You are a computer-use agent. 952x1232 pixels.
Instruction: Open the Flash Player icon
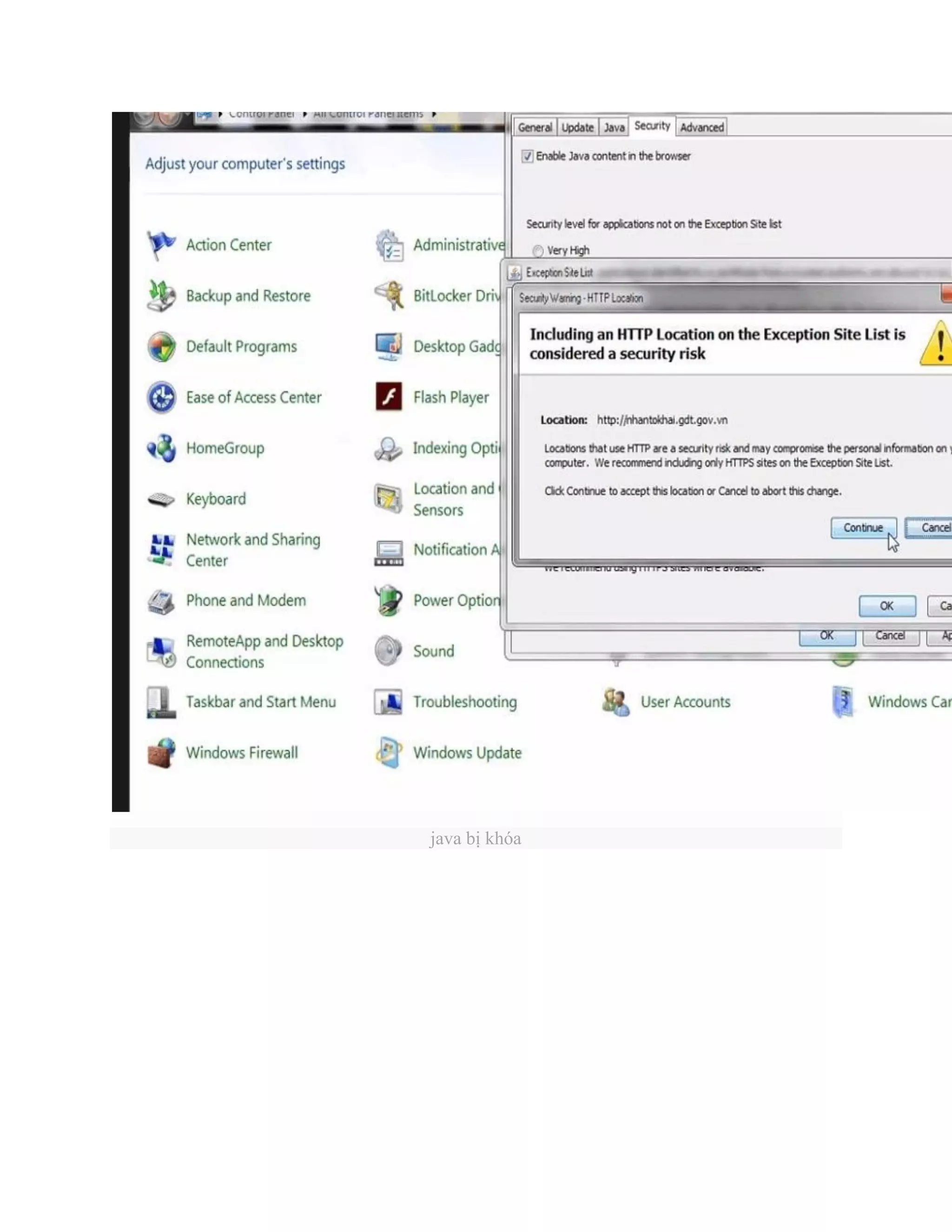pyautogui.click(x=389, y=397)
